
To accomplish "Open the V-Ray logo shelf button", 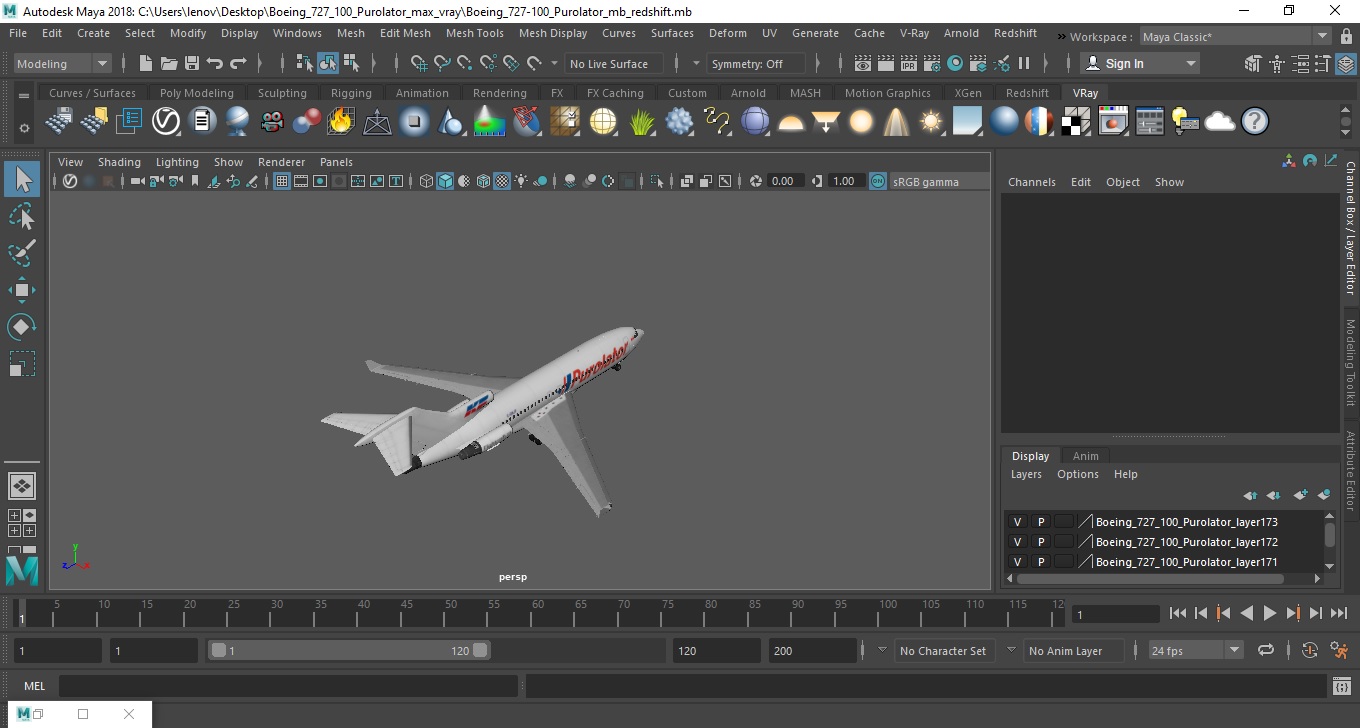I will click(166, 122).
